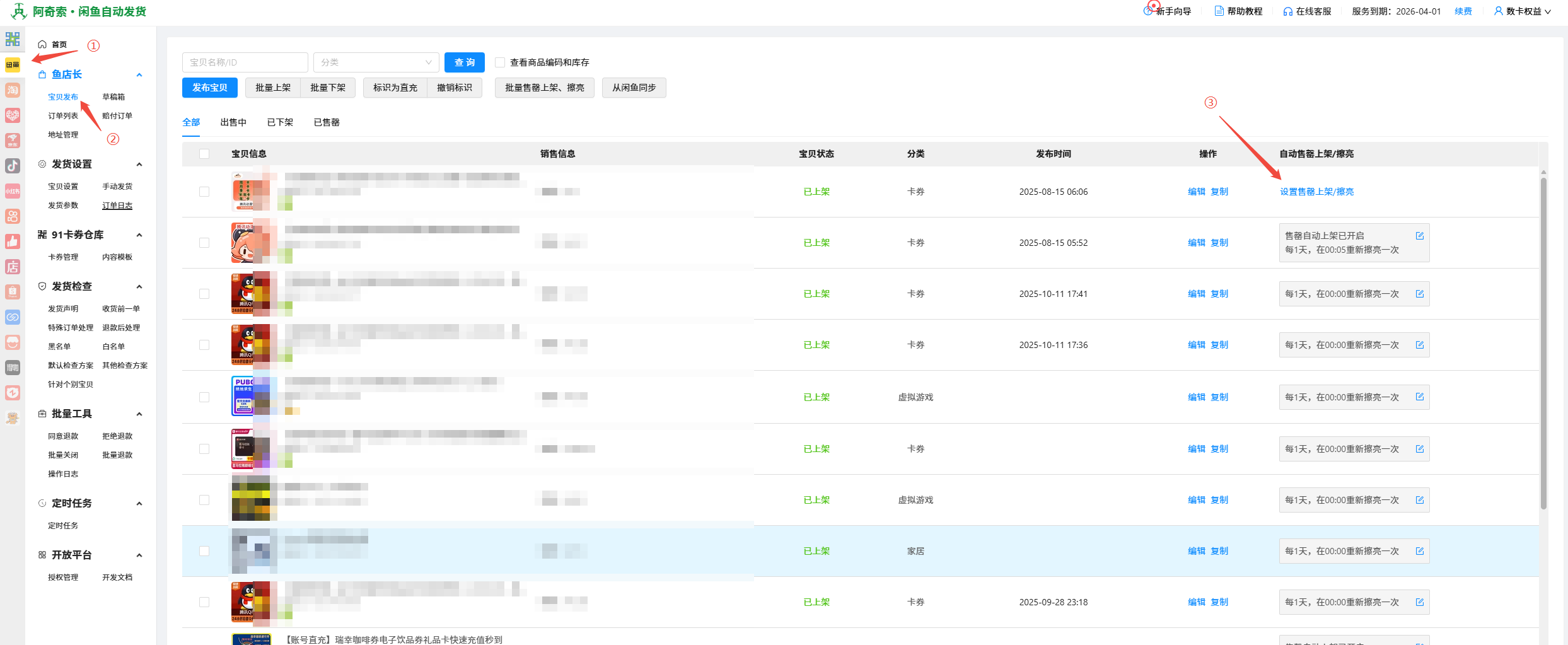Click the 宝贝名称/ID search field
This screenshot has height=645, width=1568.
pyautogui.click(x=245, y=62)
